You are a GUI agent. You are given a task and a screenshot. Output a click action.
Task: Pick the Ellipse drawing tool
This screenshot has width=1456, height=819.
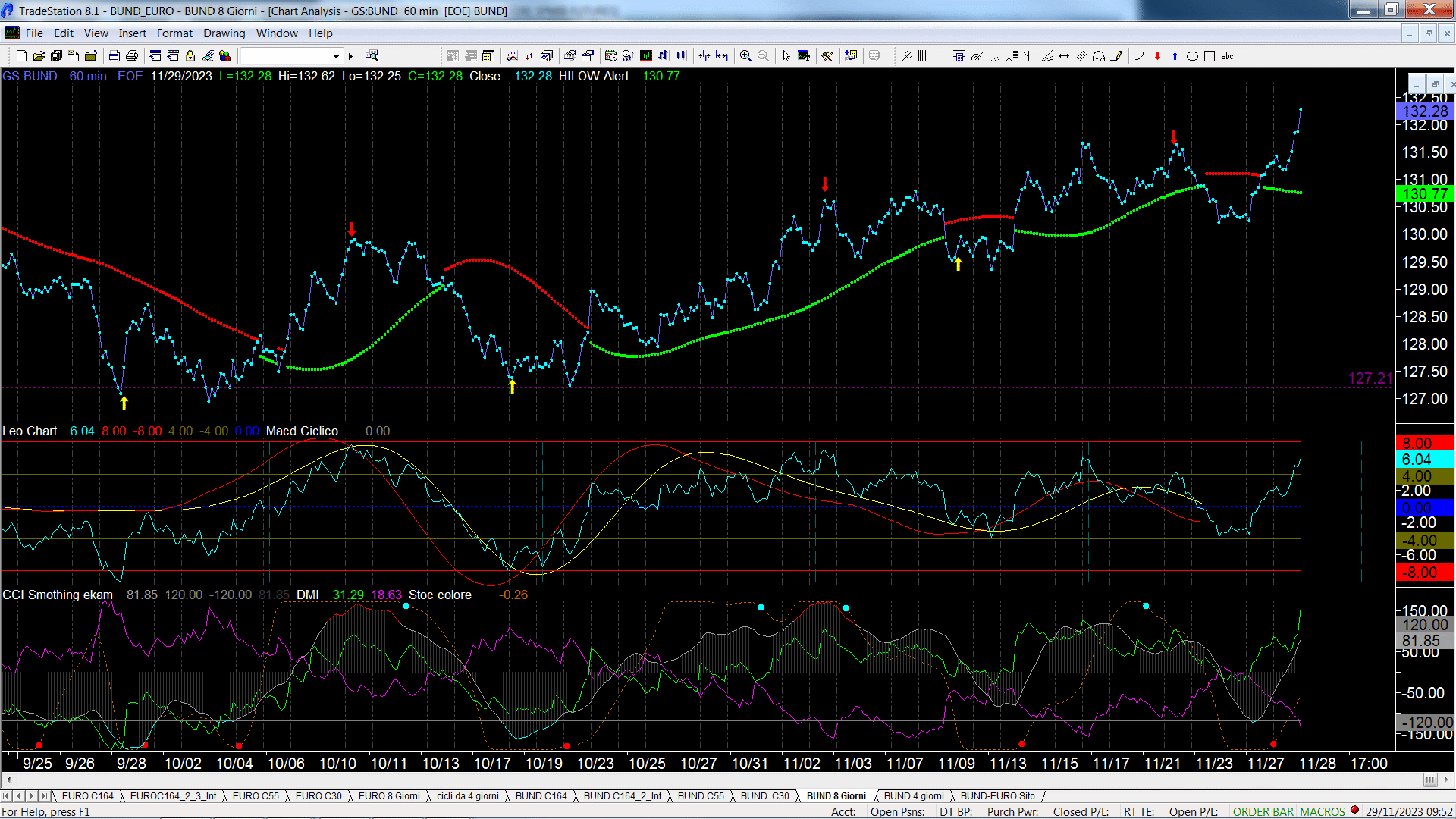tap(1192, 56)
